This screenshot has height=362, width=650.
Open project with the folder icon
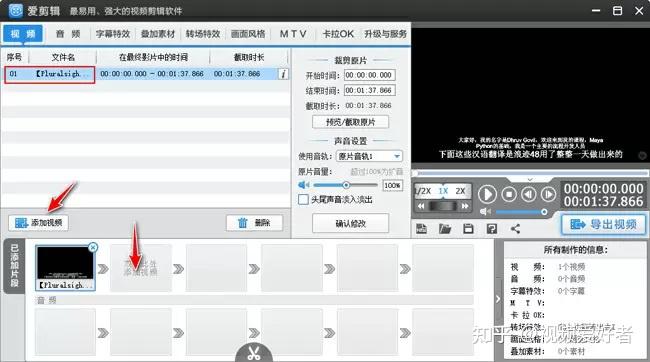[445, 228]
